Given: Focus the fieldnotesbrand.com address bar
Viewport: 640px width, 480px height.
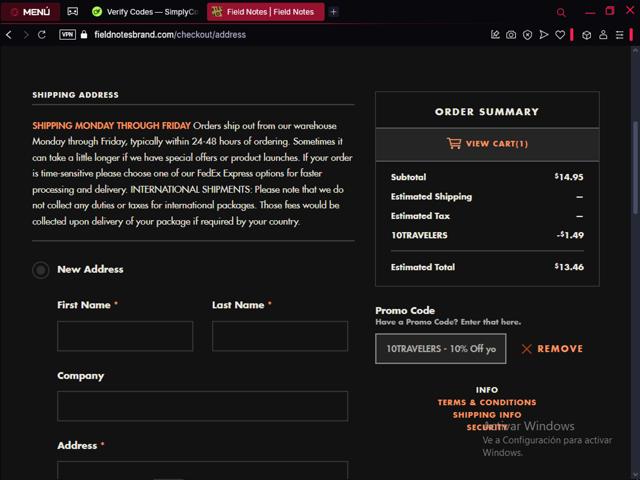Looking at the screenshot, I should 170,35.
